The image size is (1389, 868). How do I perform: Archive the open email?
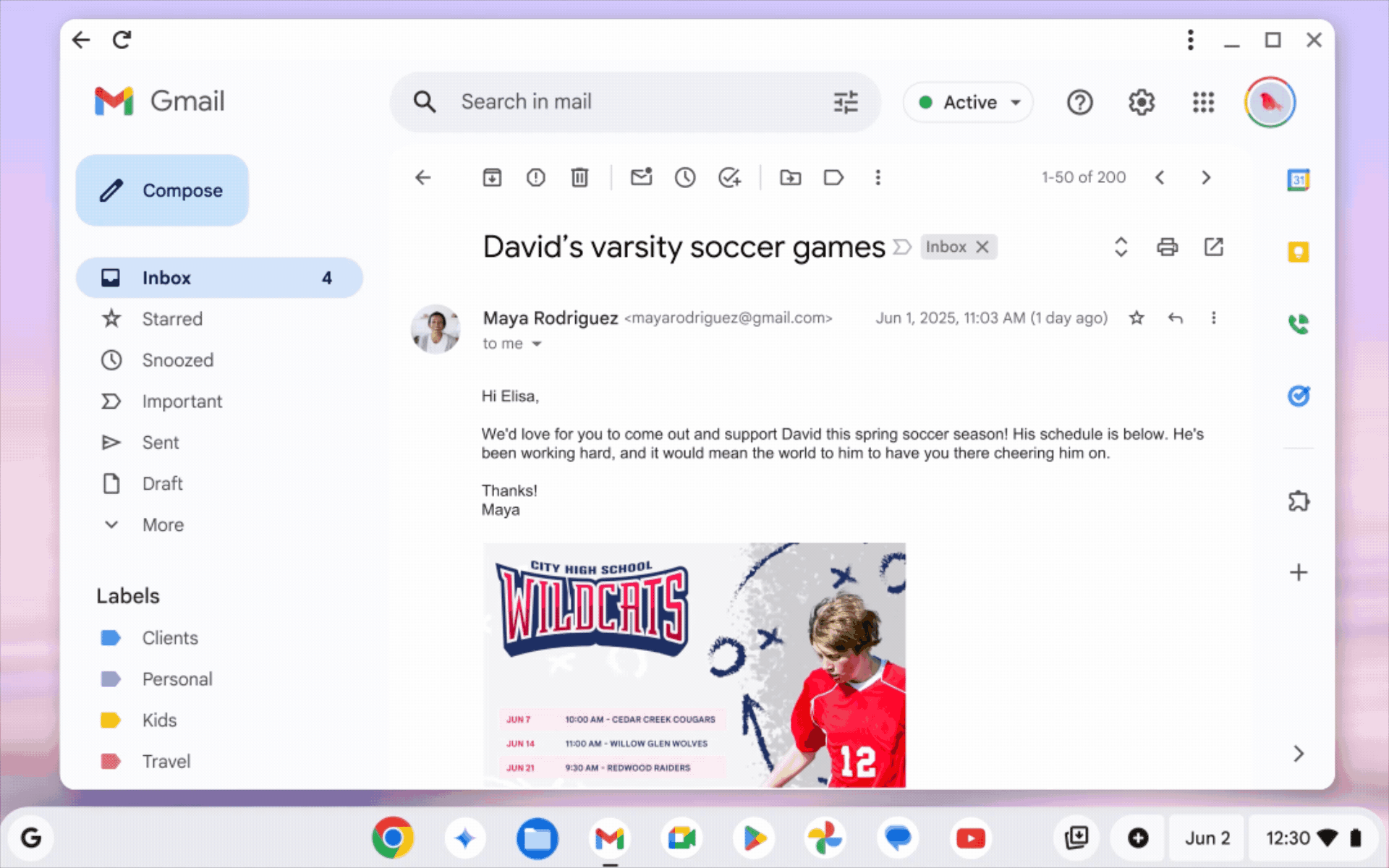pos(492,177)
